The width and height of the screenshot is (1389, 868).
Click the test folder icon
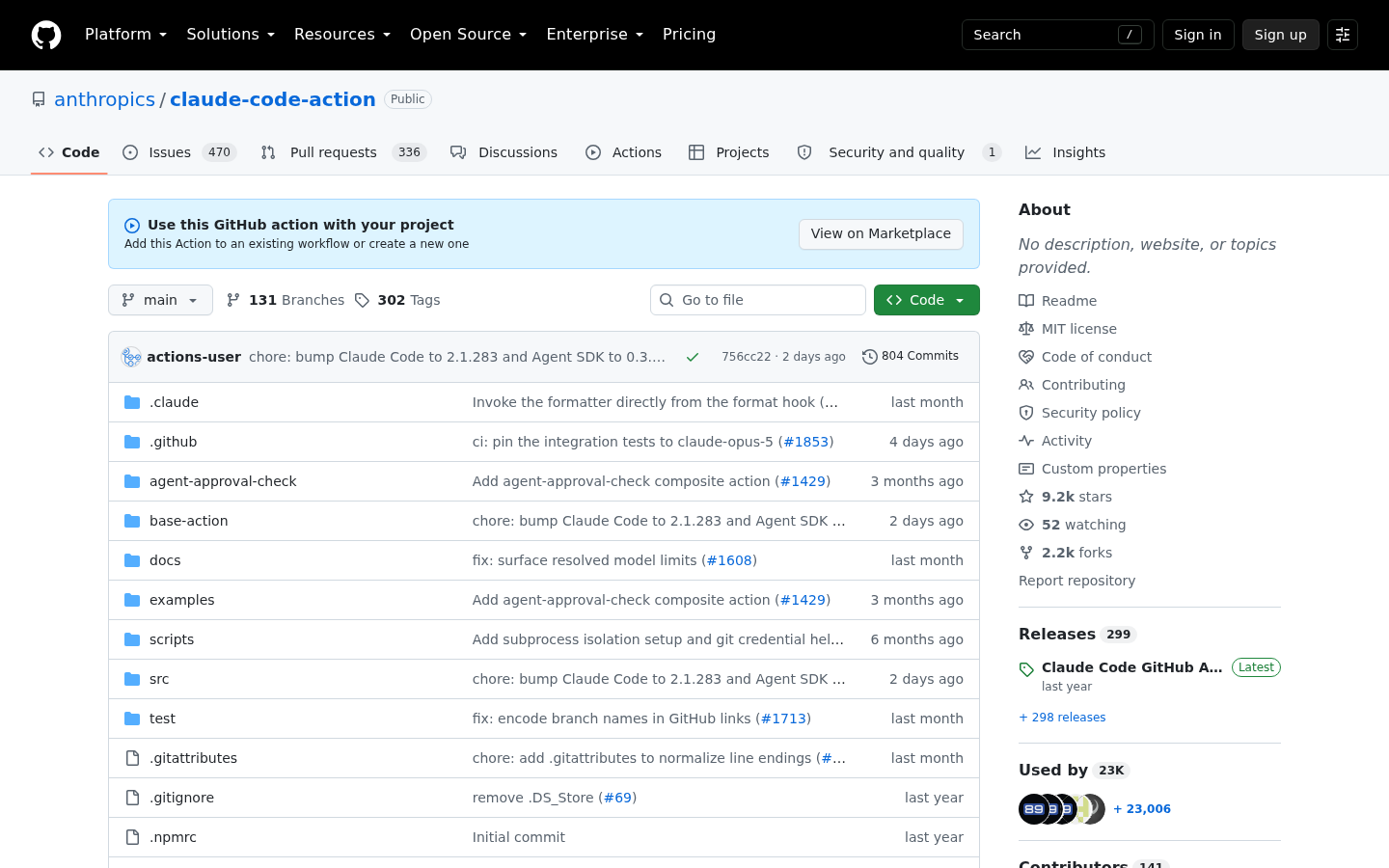pos(132,719)
